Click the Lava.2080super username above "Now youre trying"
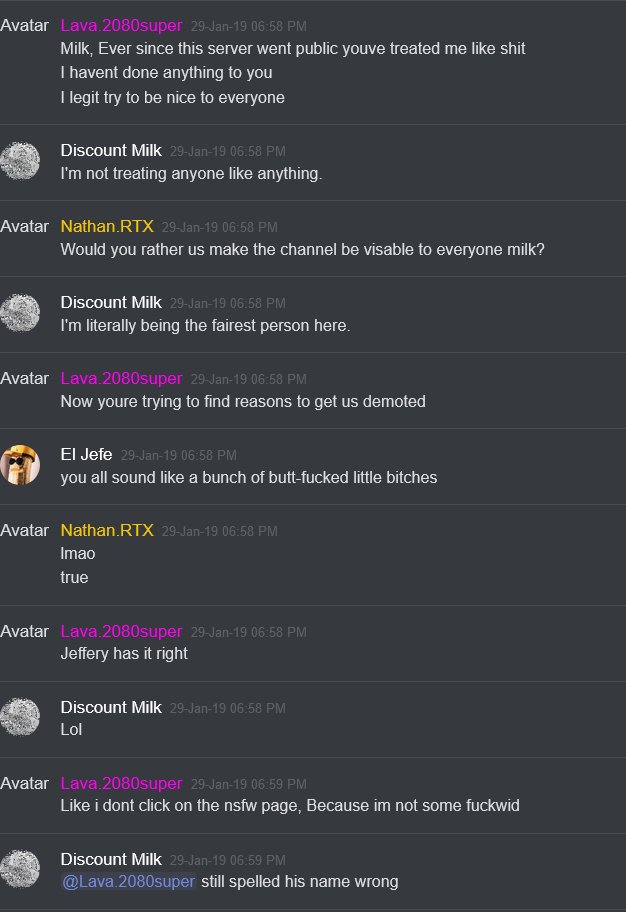 (122, 379)
